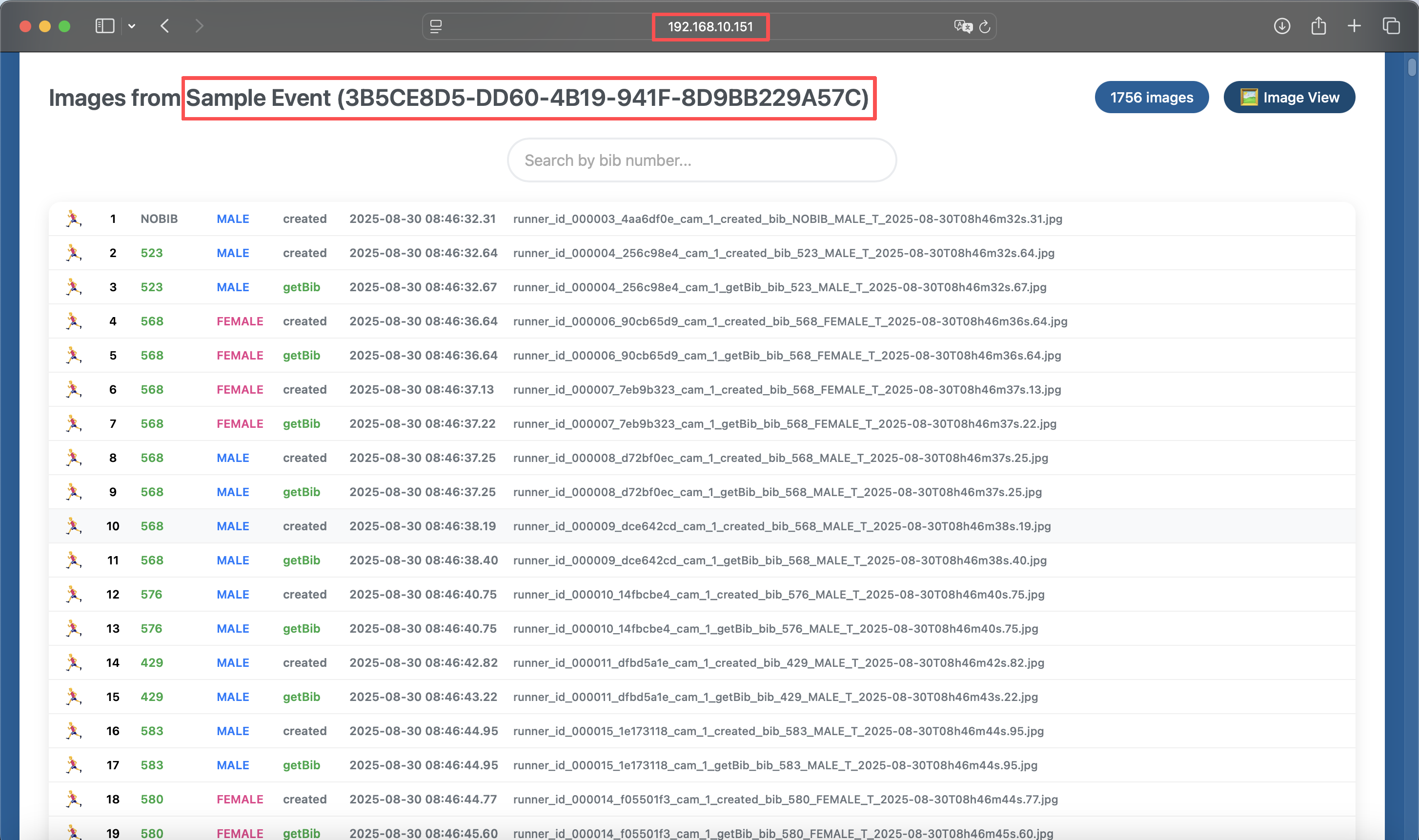Expand the sidebar options dropdown chevron
Image resolution: width=1419 pixels, height=840 pixels.
pos(132,26)
